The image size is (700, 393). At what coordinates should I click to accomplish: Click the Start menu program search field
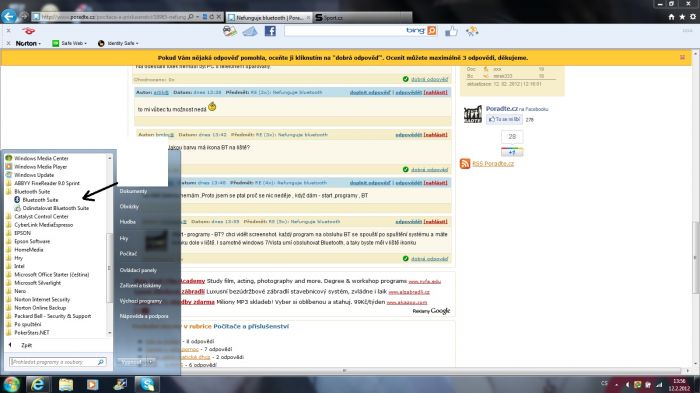58,362
